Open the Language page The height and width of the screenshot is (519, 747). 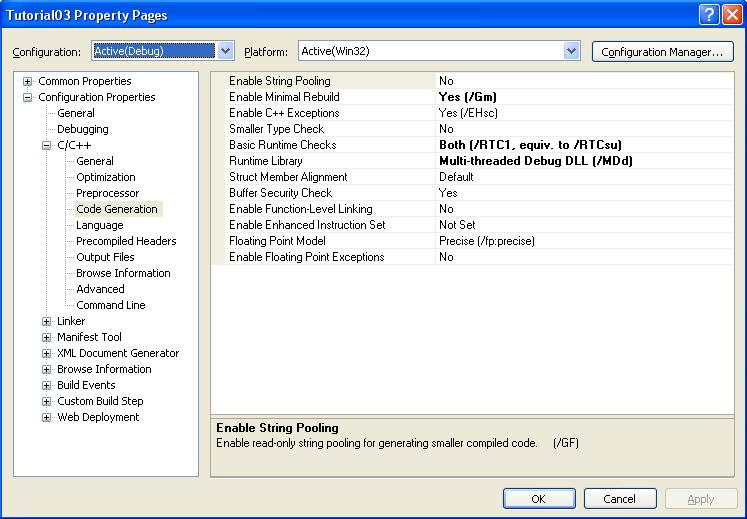[100, 225]
